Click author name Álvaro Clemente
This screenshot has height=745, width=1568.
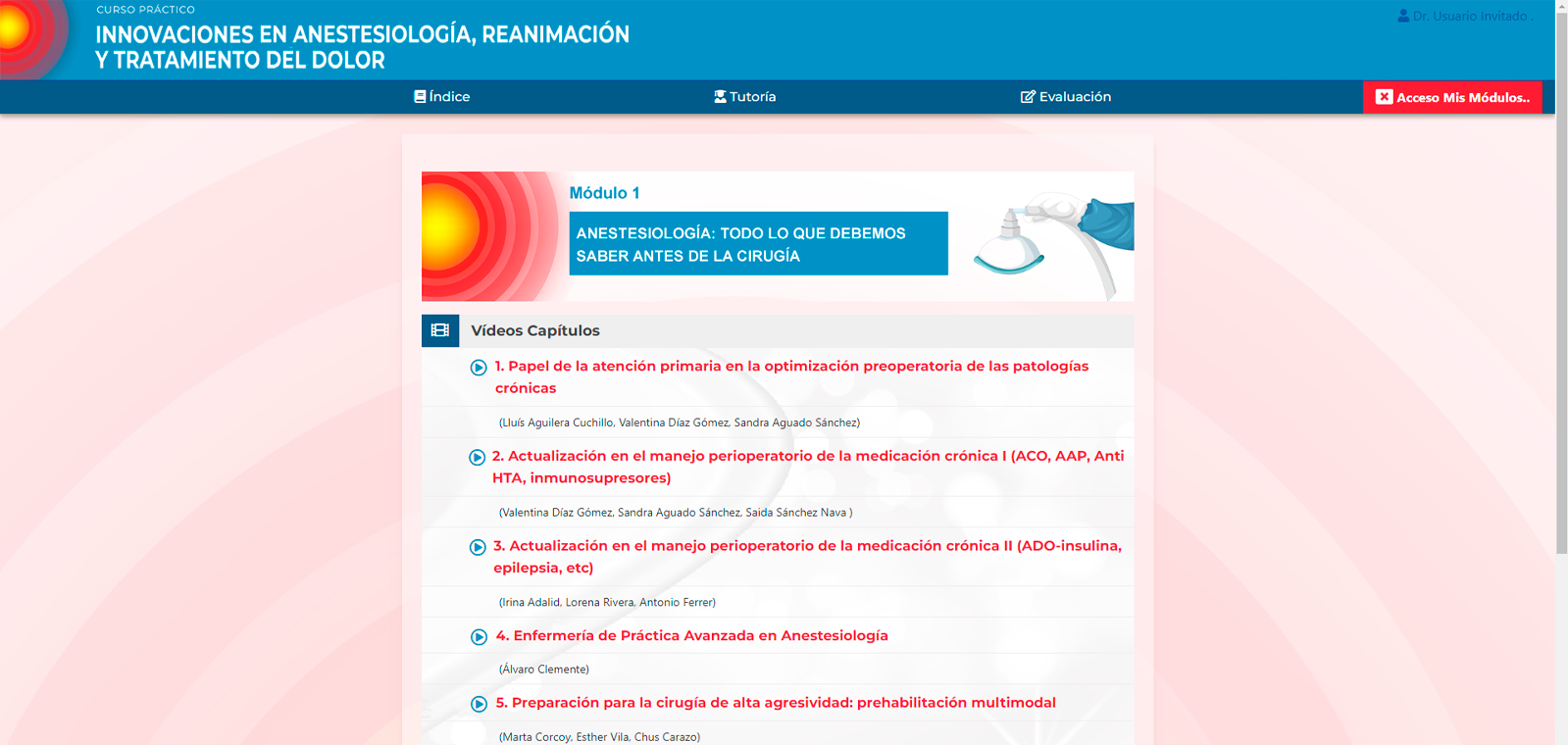543,670
